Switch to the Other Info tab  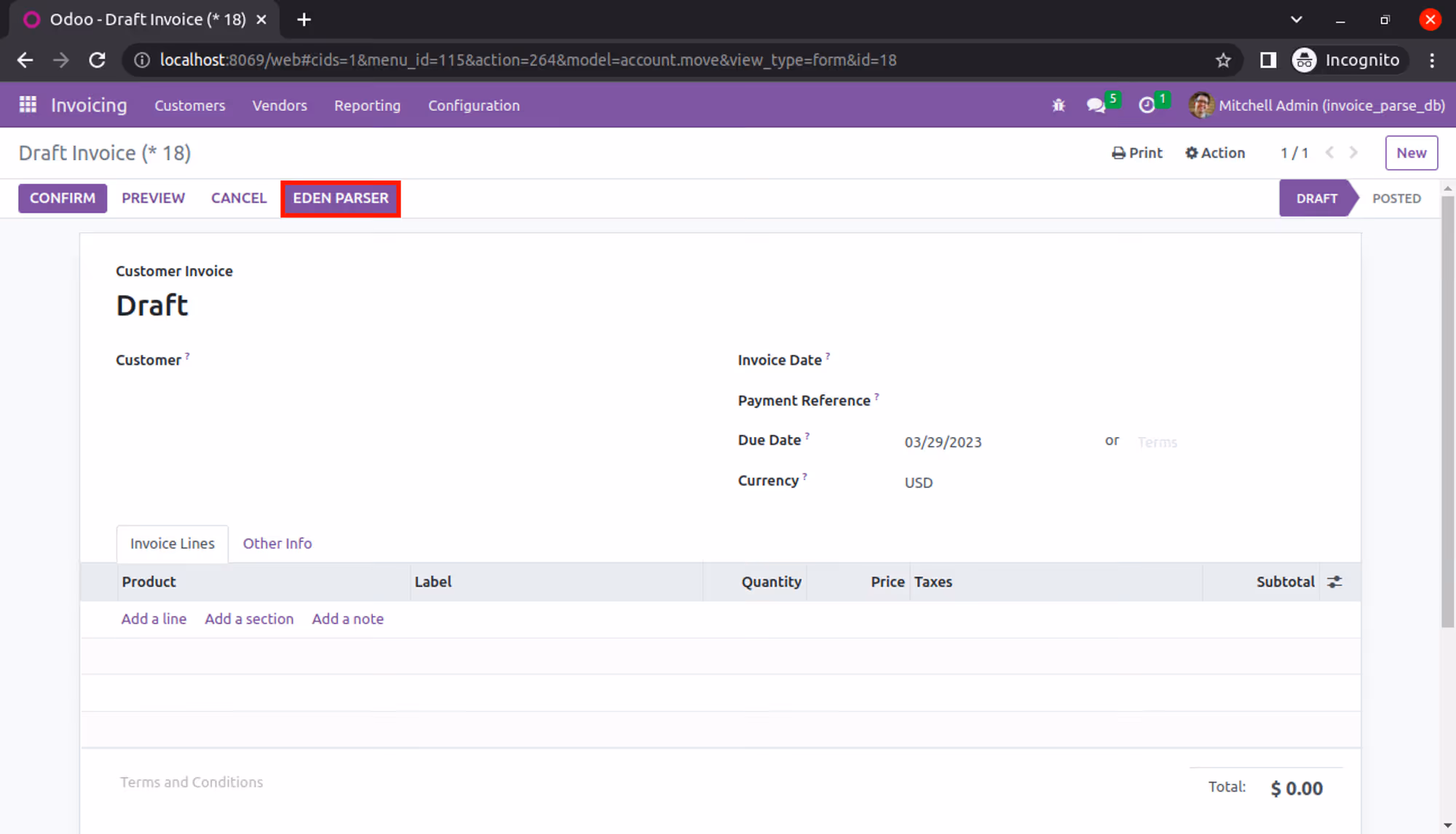coord(277,543)
